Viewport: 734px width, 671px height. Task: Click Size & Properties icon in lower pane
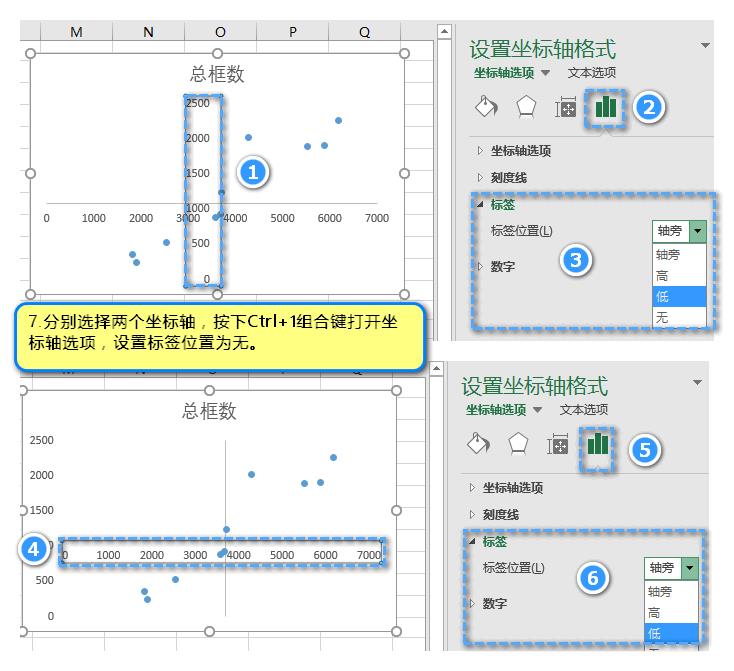557,444
